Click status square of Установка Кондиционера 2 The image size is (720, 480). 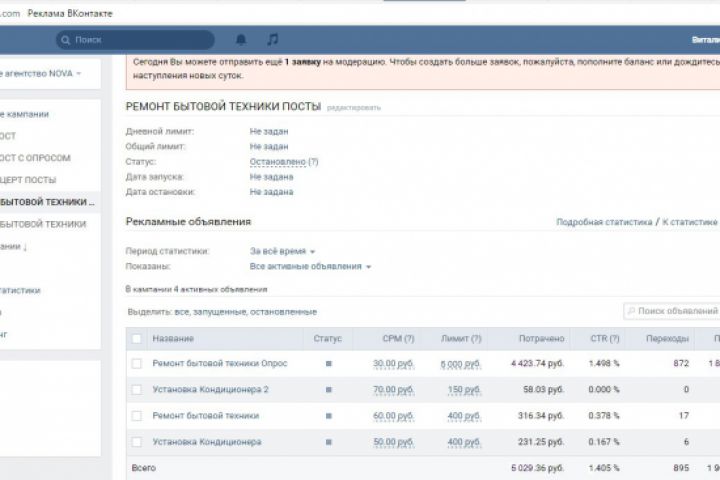(328, 389)
